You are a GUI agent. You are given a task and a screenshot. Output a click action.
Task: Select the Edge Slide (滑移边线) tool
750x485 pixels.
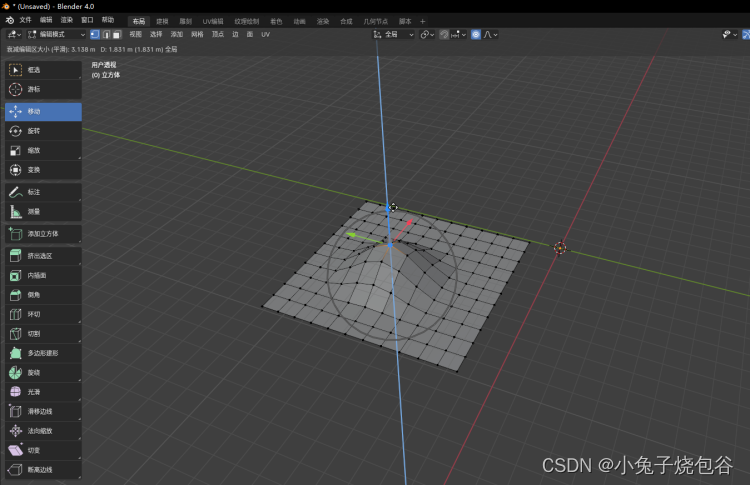pyautogui.click(x=43, y=411)
